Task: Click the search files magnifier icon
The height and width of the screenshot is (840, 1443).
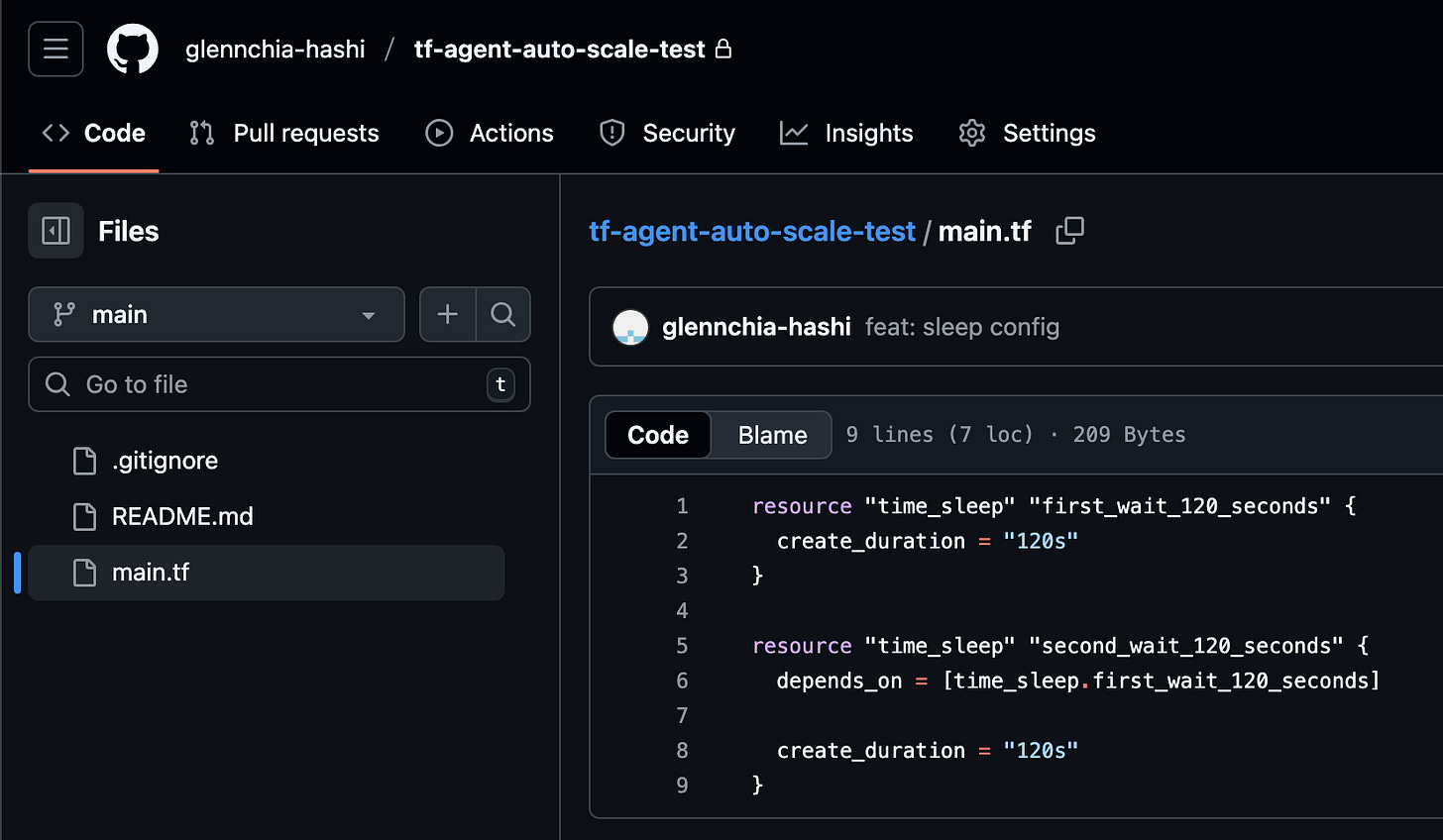Action: (x=503, y=314)
